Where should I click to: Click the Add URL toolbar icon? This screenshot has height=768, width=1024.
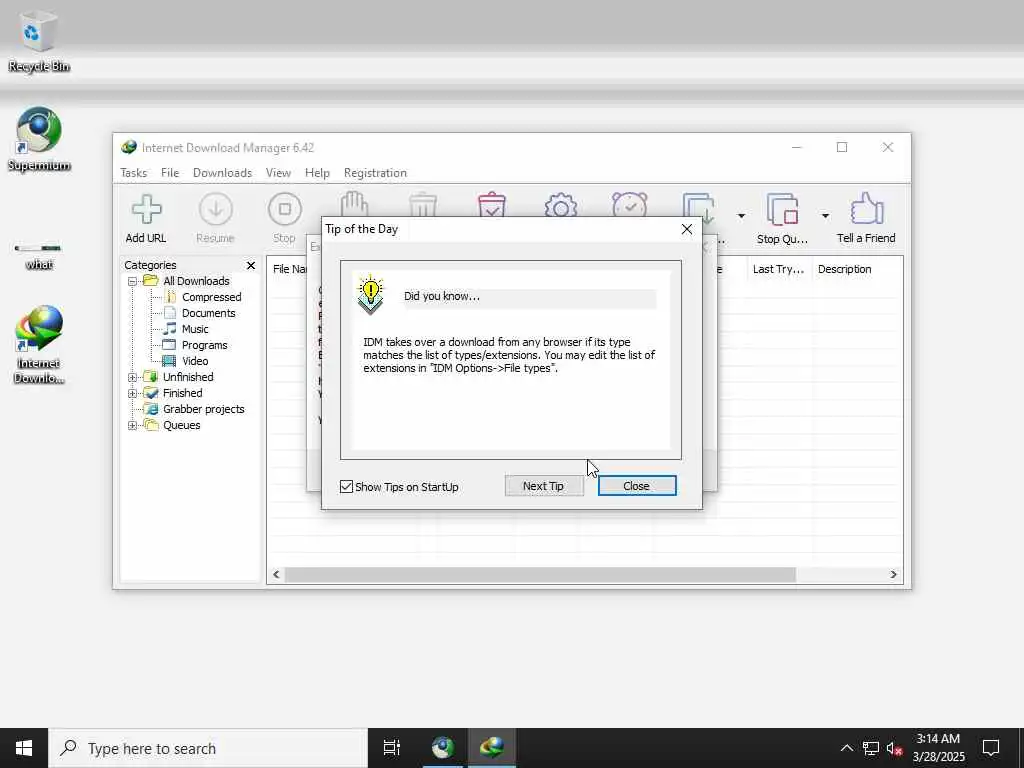pyautogui.click(x=146, y=209)
